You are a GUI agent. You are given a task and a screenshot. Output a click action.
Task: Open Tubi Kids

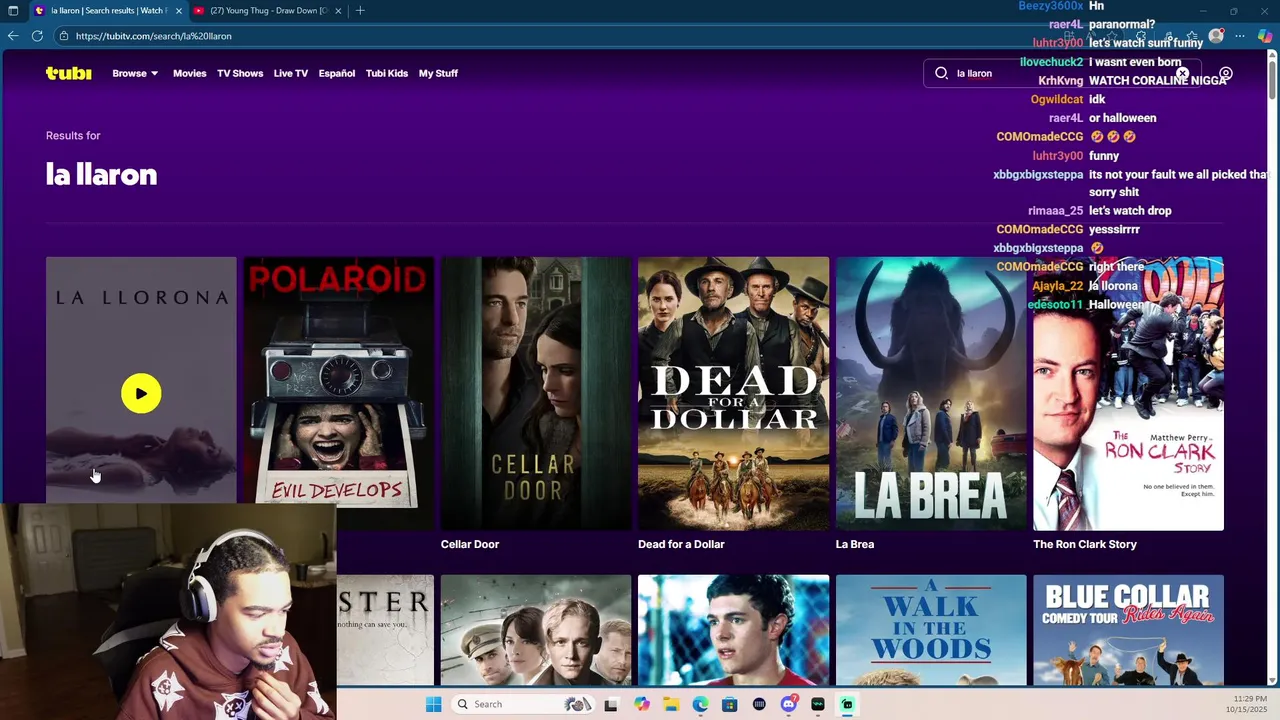387,73
